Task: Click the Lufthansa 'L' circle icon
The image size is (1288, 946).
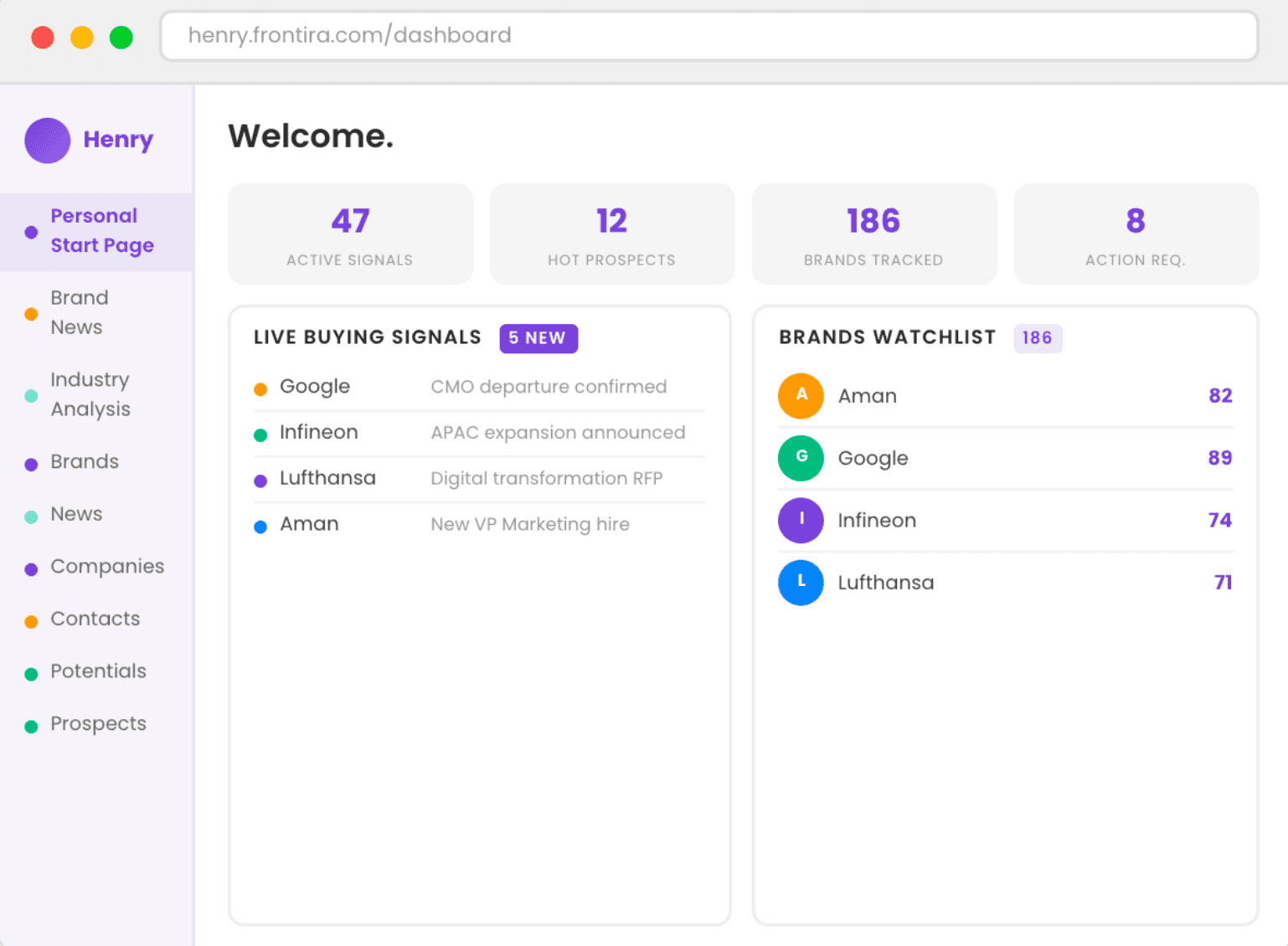Action: (801, 583)
